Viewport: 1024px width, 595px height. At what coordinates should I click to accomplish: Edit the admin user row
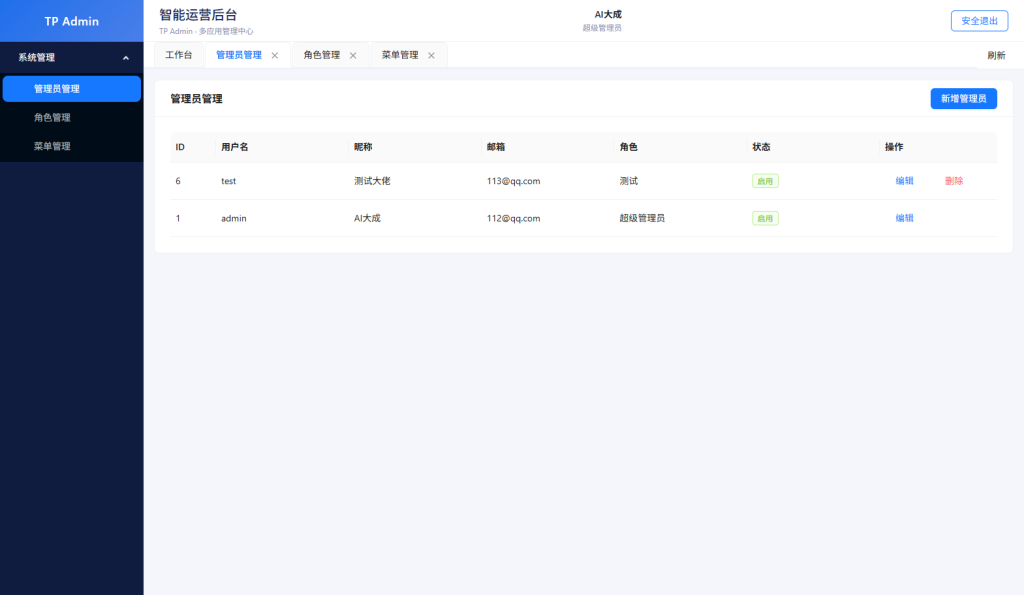904,218
